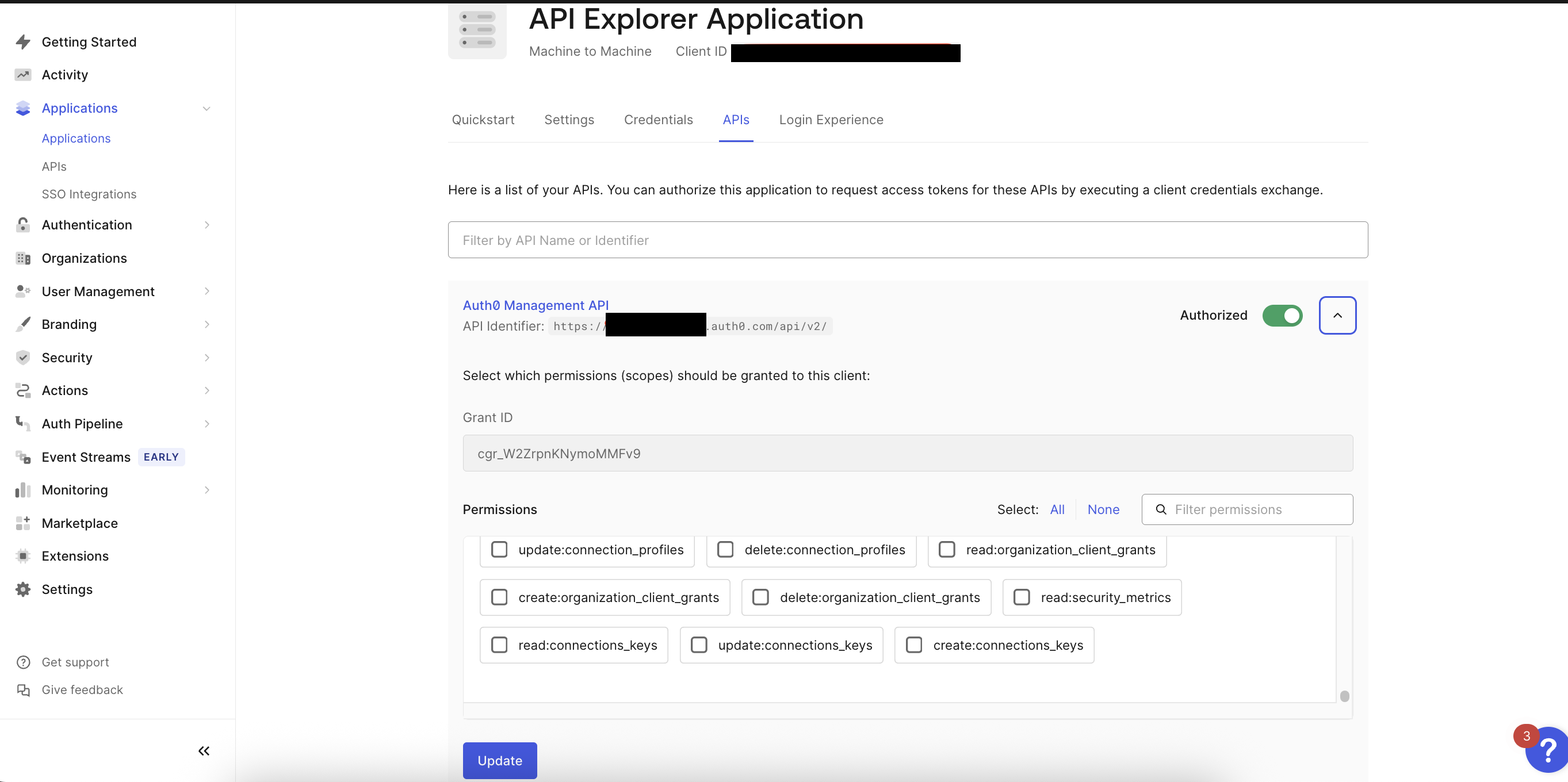Viewport: 1568px width, 782px height.
Task: Click the EARLY badge next to Event Streams
Action: tap(161, 457)
